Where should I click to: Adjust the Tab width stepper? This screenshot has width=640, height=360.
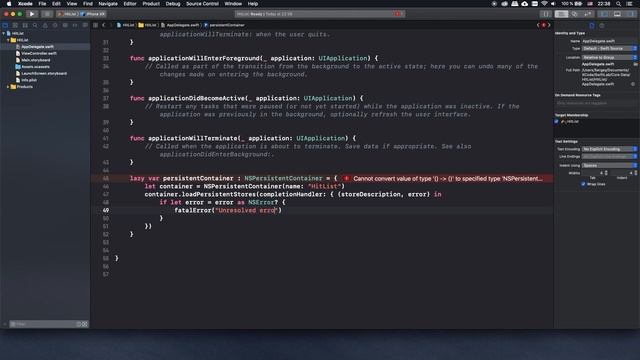[x=606, y=173]
